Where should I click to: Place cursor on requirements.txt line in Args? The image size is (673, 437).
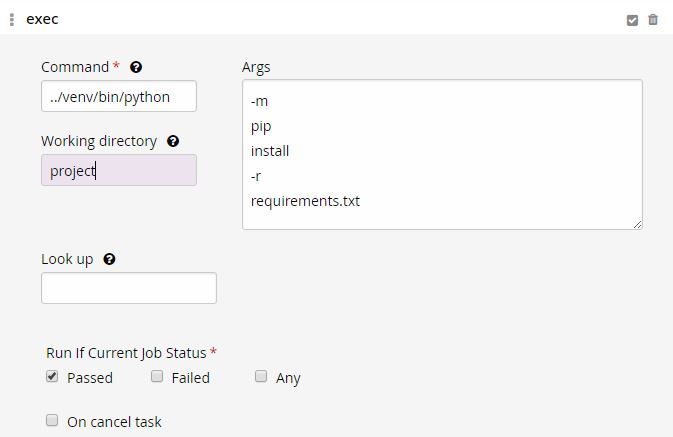[305, 201]
